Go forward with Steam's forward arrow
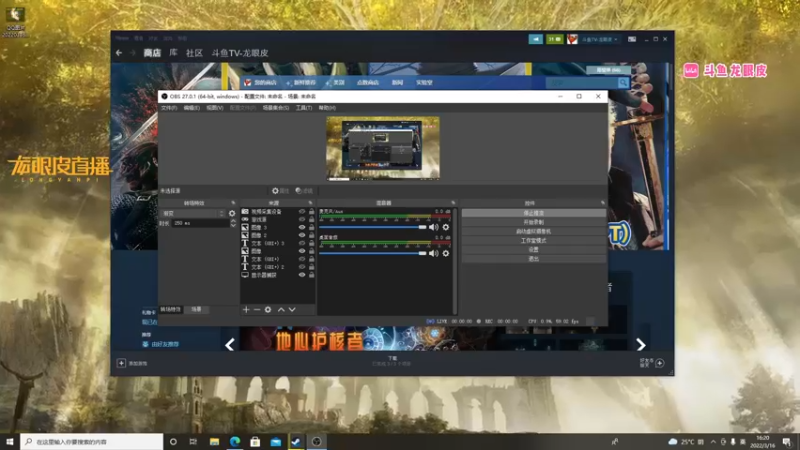 tap(133, 53)
